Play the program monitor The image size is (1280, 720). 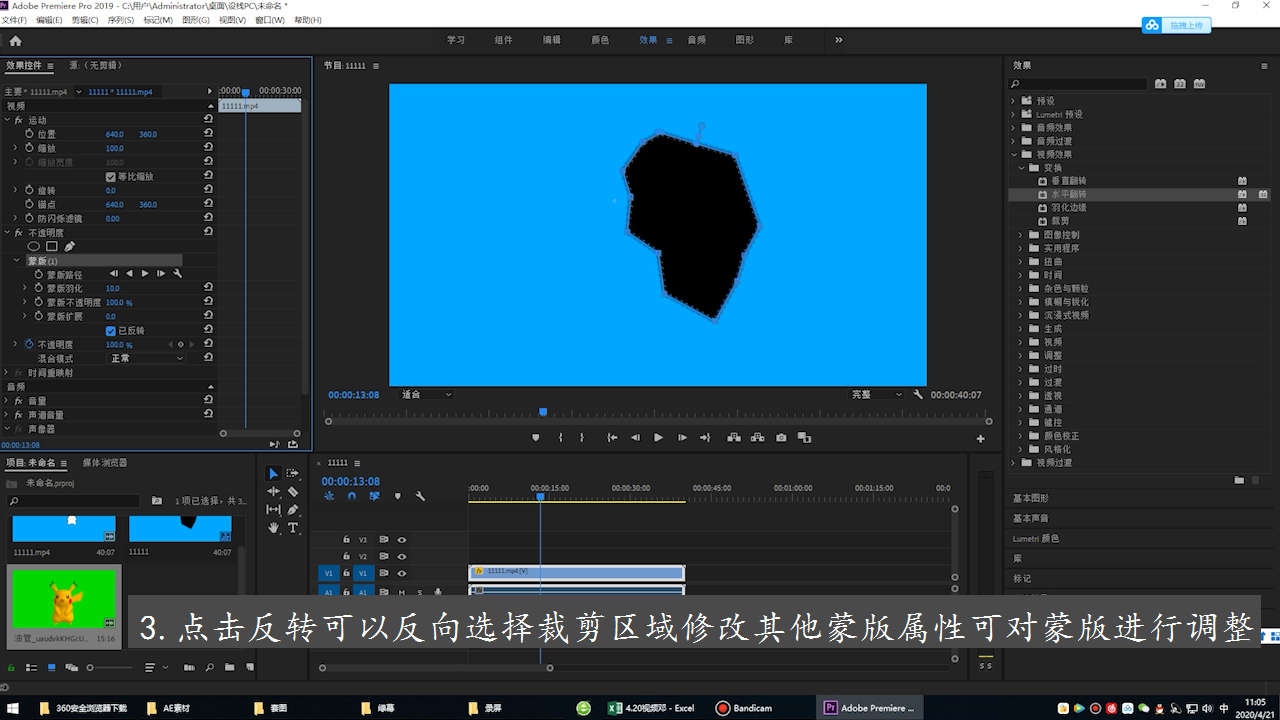(658, 437)
